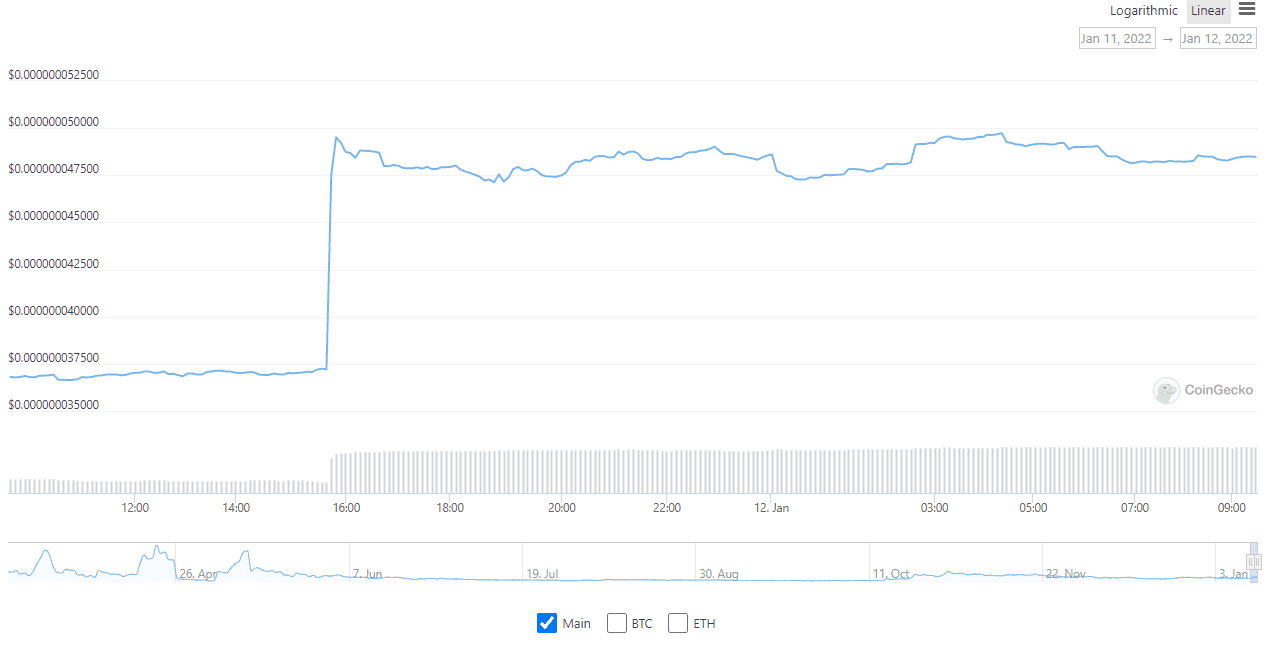Viewport: 1272px width, 648px height.
Task: Click the hamburger menu lines top right
Action: coord(1246,9)
